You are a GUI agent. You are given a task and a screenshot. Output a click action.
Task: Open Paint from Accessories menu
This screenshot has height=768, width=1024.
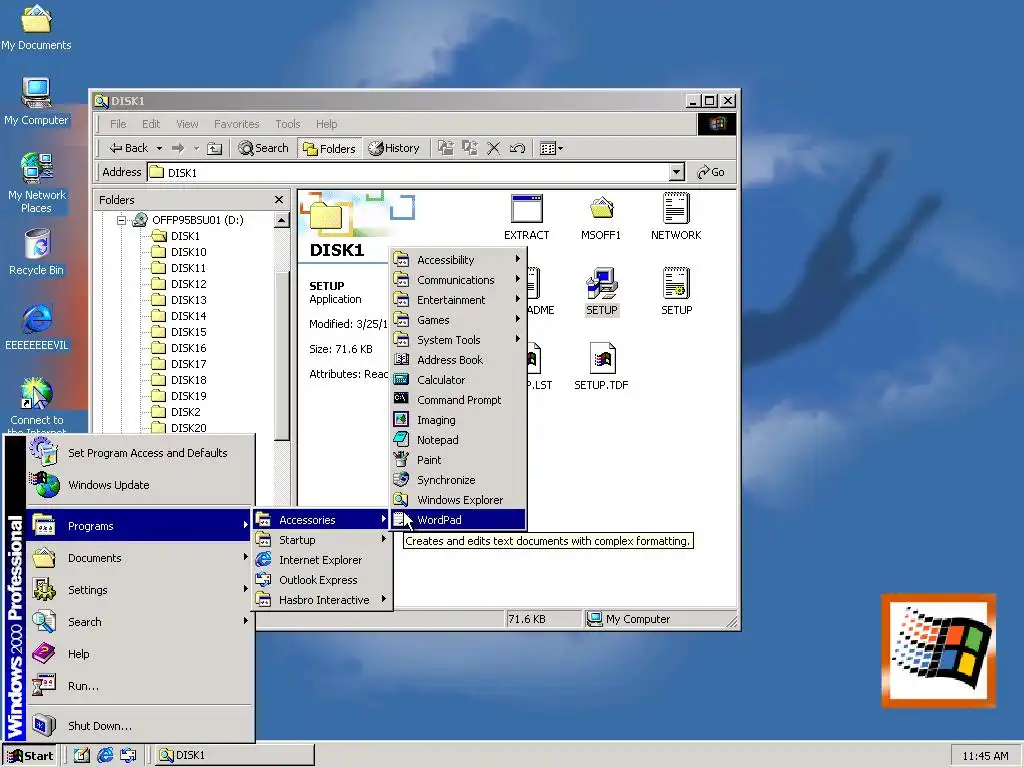(x=458, y=460)
